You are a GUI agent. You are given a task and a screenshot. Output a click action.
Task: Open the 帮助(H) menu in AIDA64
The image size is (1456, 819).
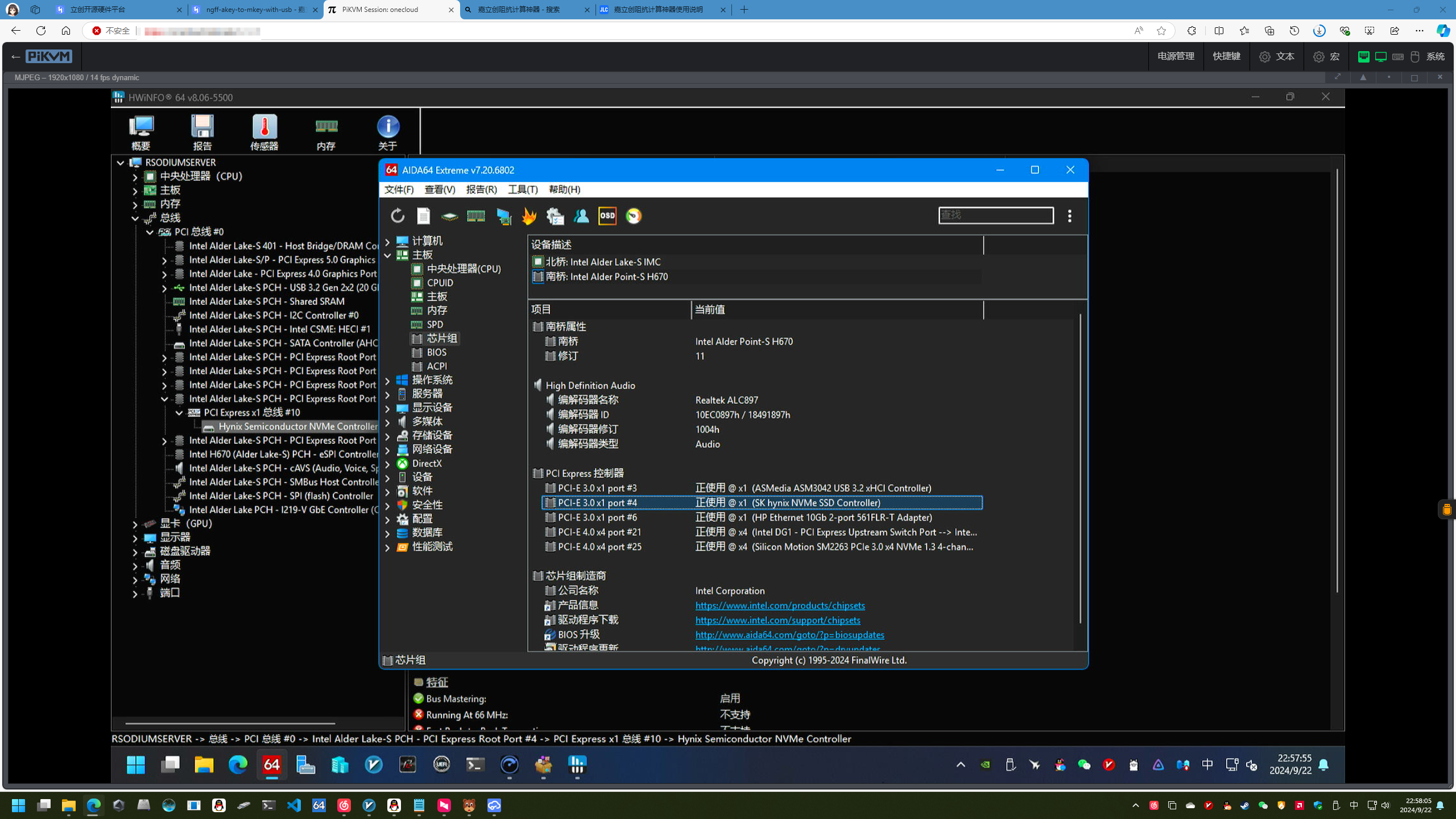click(x=564, y=189)
